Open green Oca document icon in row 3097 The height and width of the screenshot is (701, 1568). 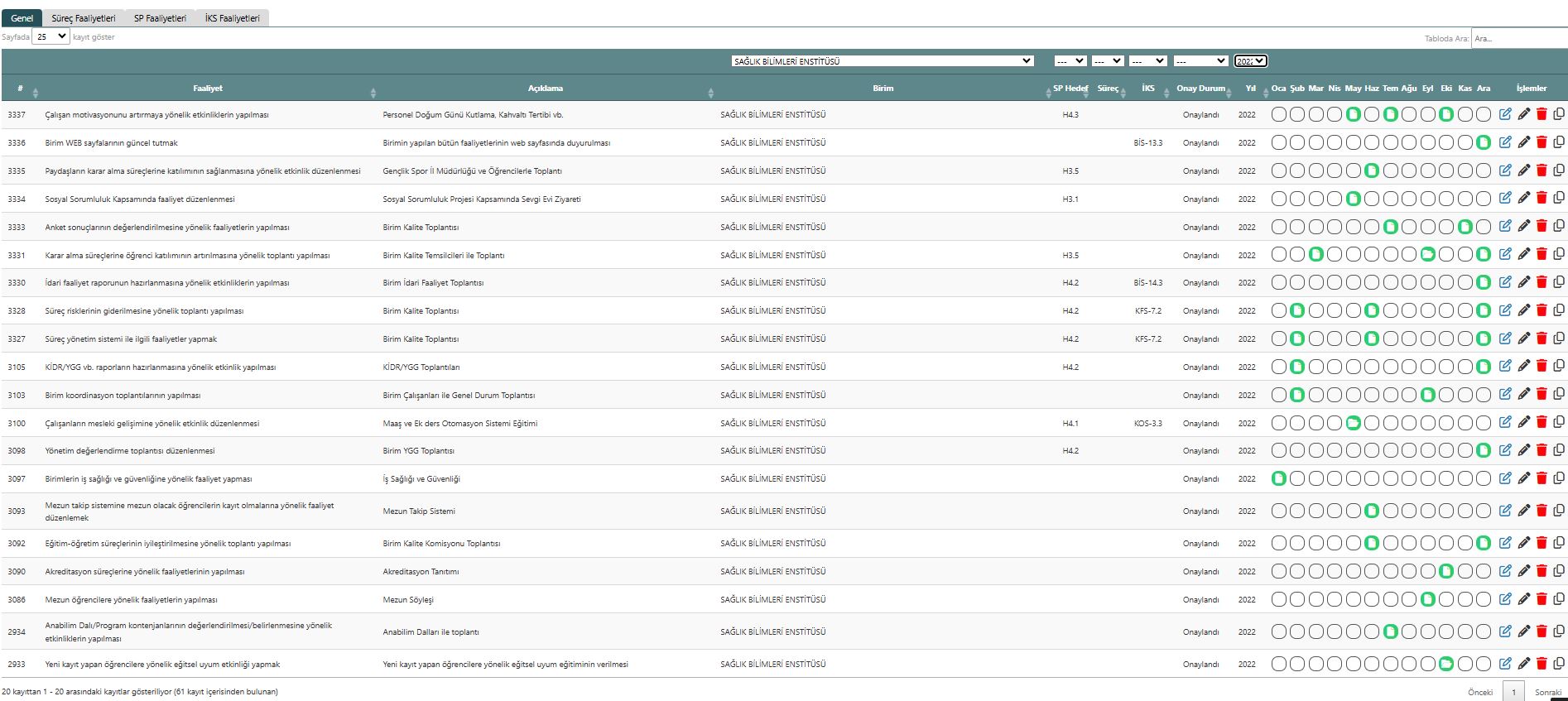1279,479
